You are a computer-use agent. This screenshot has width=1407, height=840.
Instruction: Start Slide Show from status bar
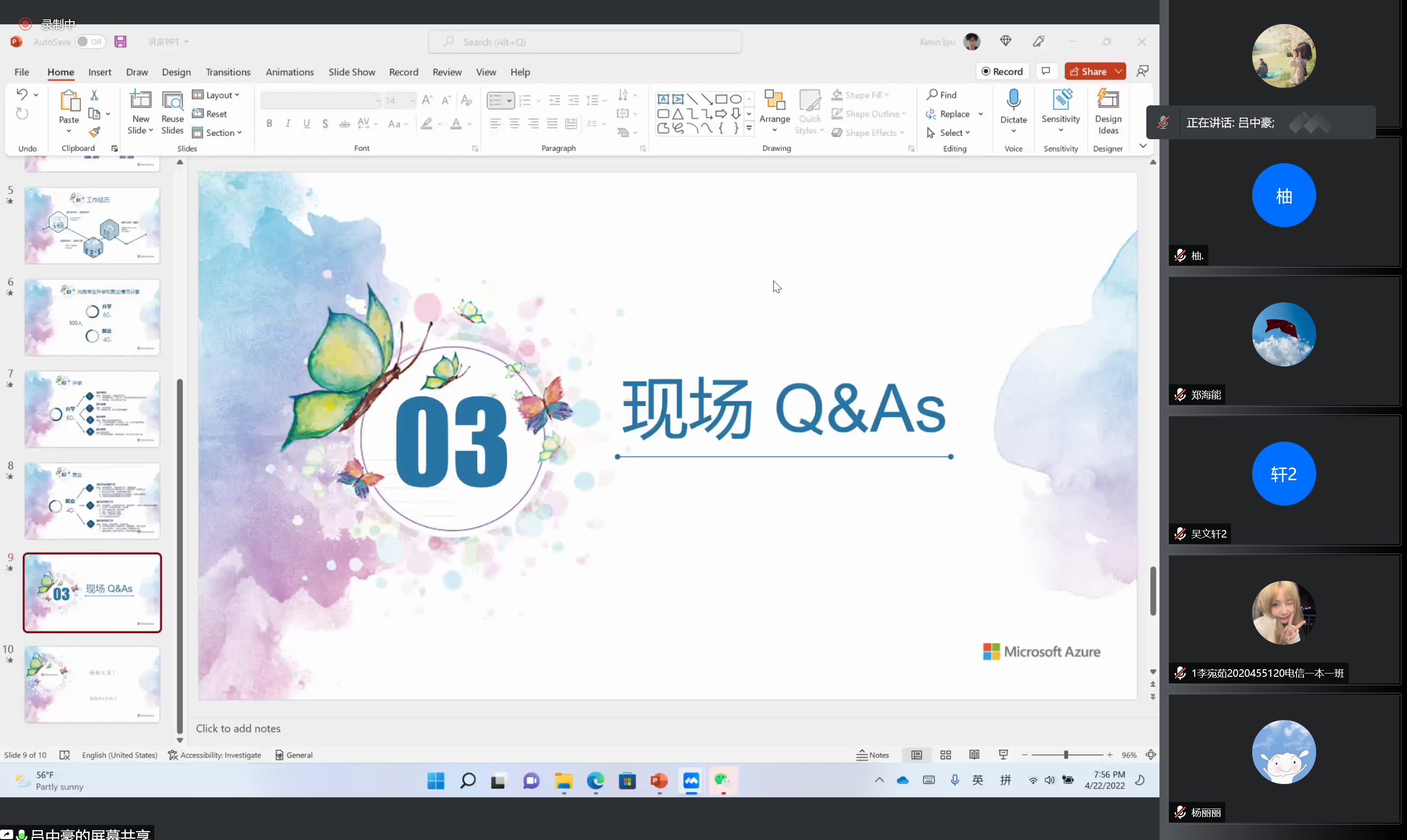(x=1003, y=754)
